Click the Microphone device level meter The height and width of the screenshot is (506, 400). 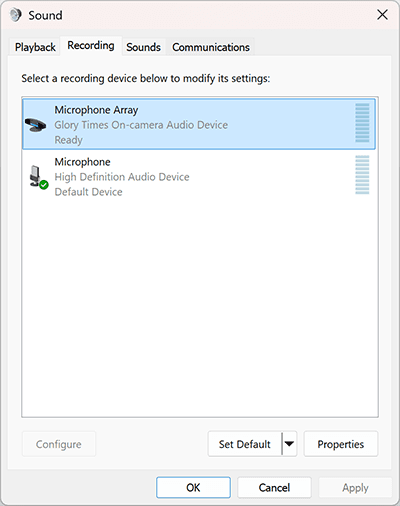(362, 175)
